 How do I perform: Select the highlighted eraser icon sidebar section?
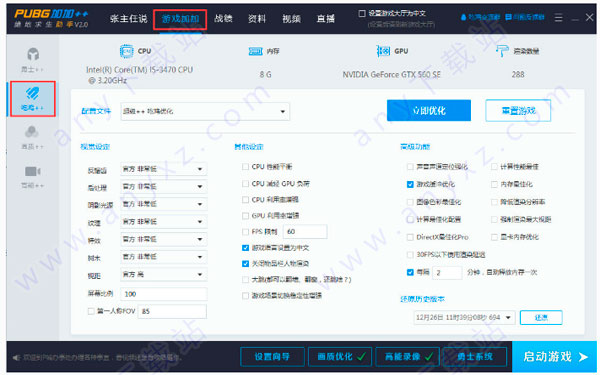click(33, 99)
